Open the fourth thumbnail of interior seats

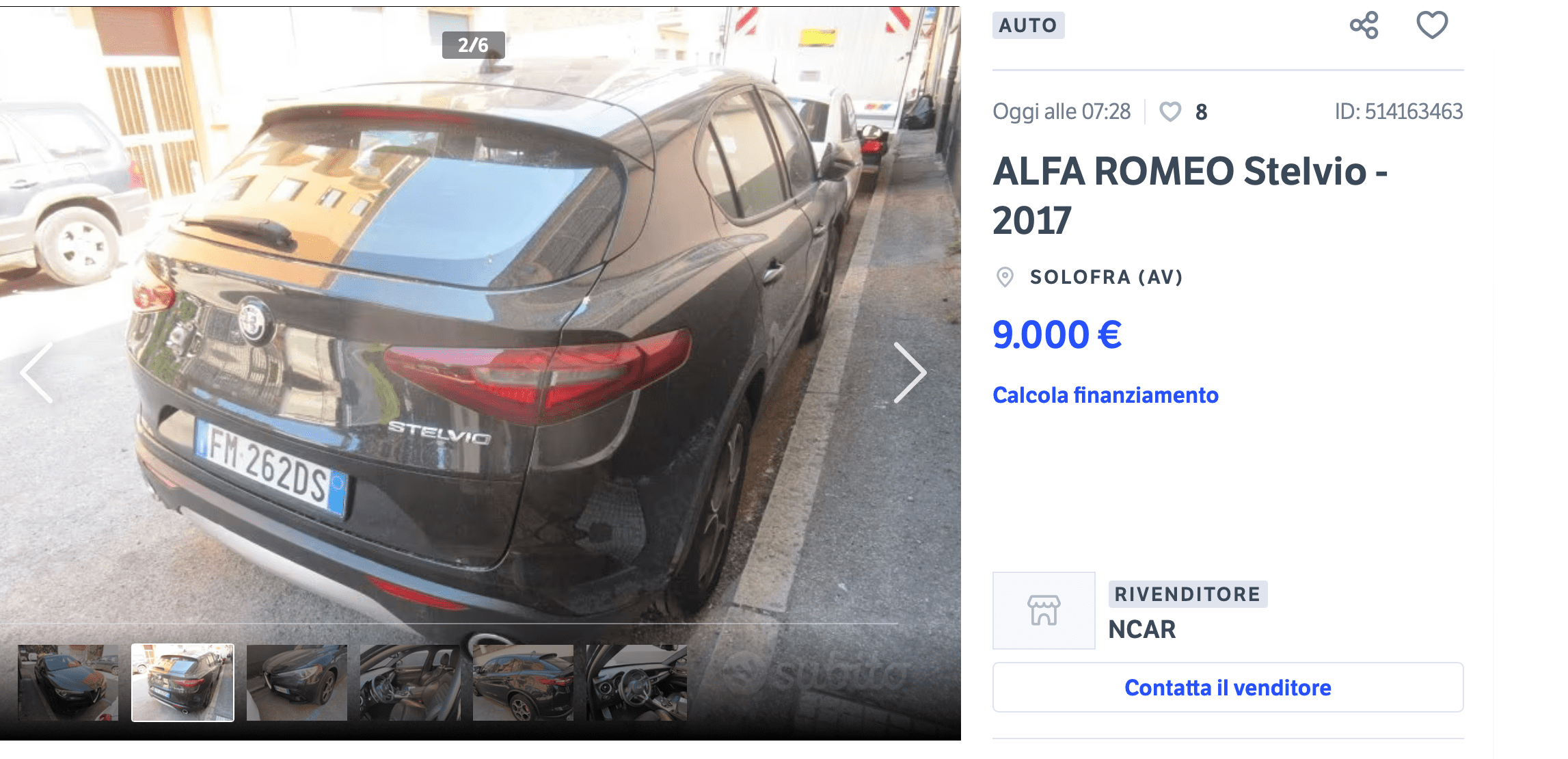(410, 682)
